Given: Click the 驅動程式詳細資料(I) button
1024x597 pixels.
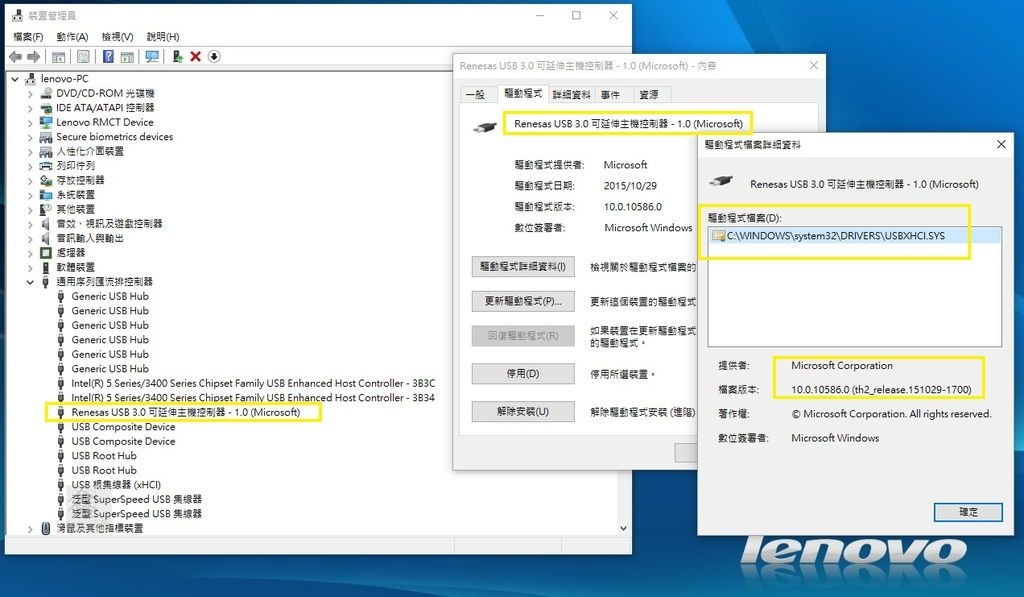Looking at the screenshot, I should 523,266.
